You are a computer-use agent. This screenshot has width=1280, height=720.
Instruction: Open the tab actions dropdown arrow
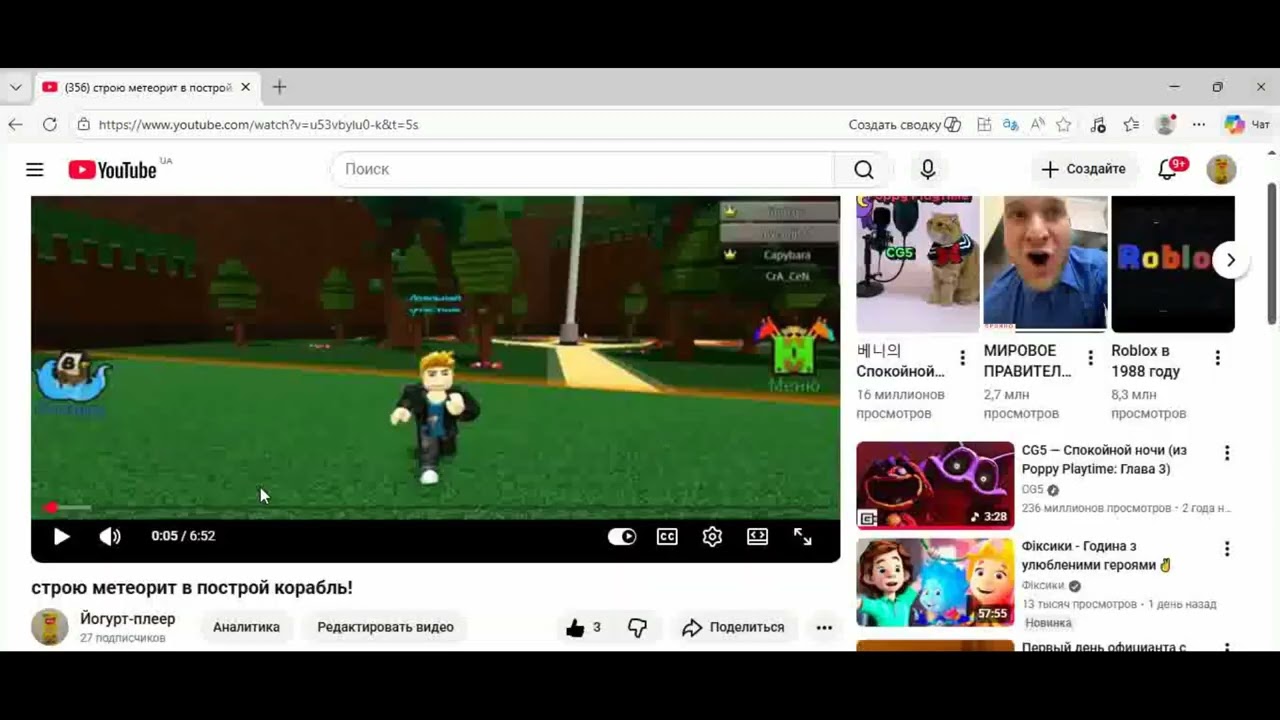(15, 87)
